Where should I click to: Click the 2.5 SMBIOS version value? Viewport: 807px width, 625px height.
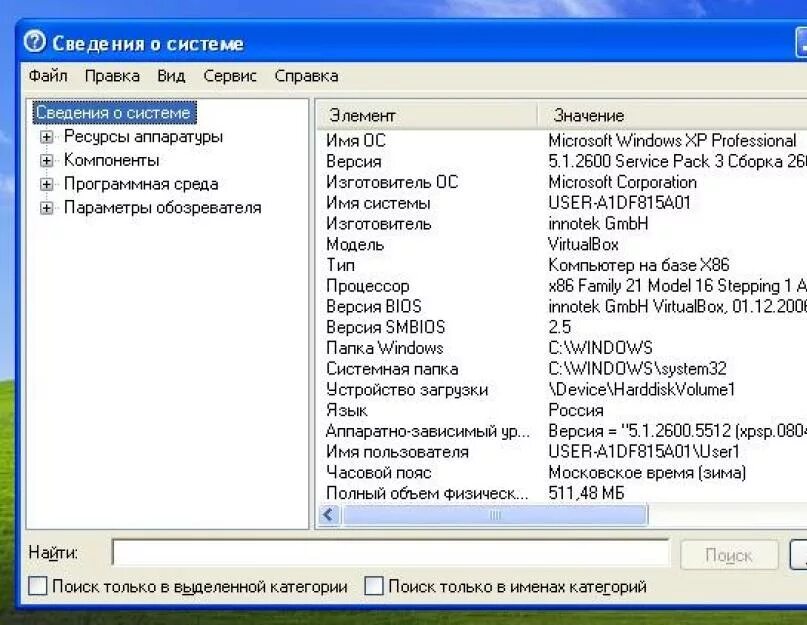click(x=559, y=327)
